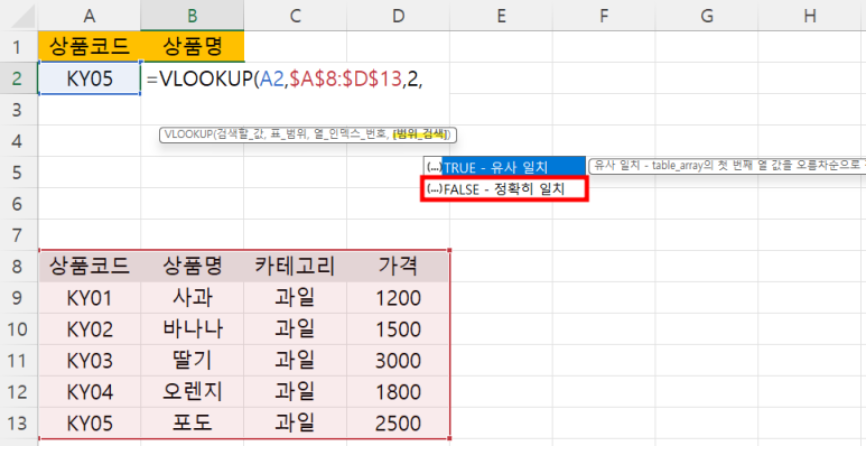The width and height of the screenshot is (867, 449).
Task: Click the select-all corner of the sheet
Action: click(x=18, y=15)
